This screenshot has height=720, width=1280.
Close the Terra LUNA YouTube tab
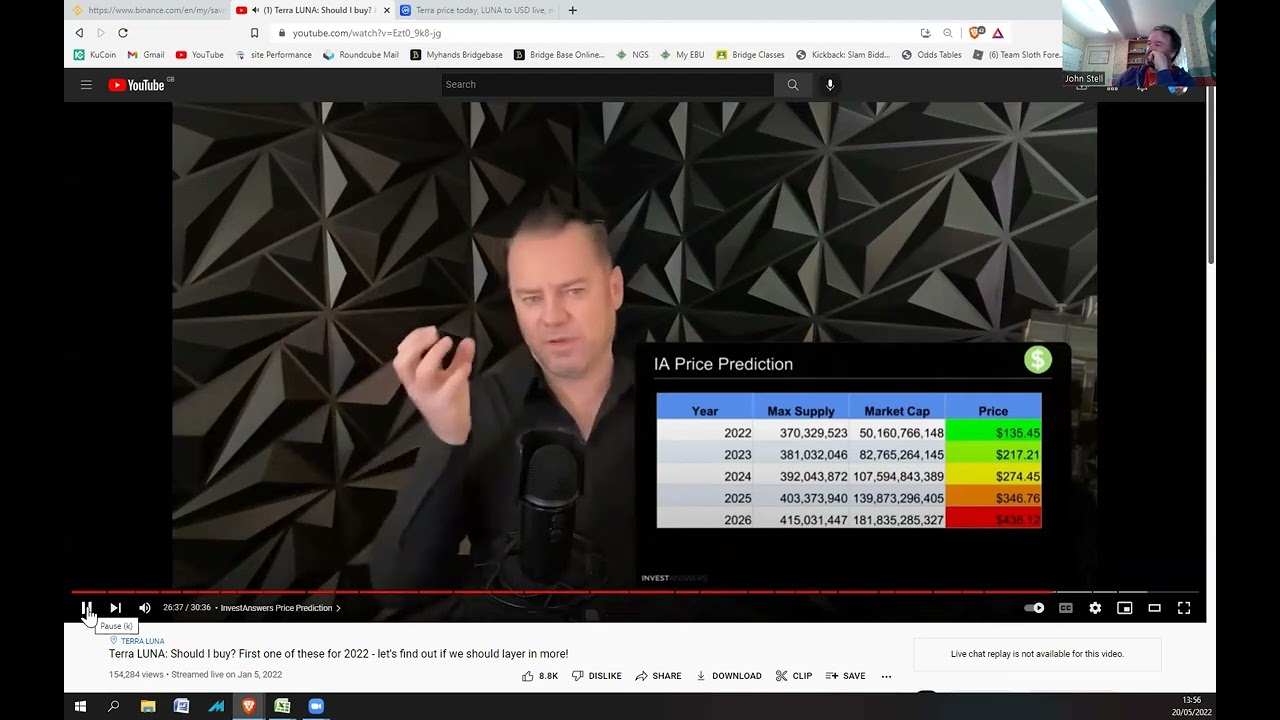click(387, 10)
